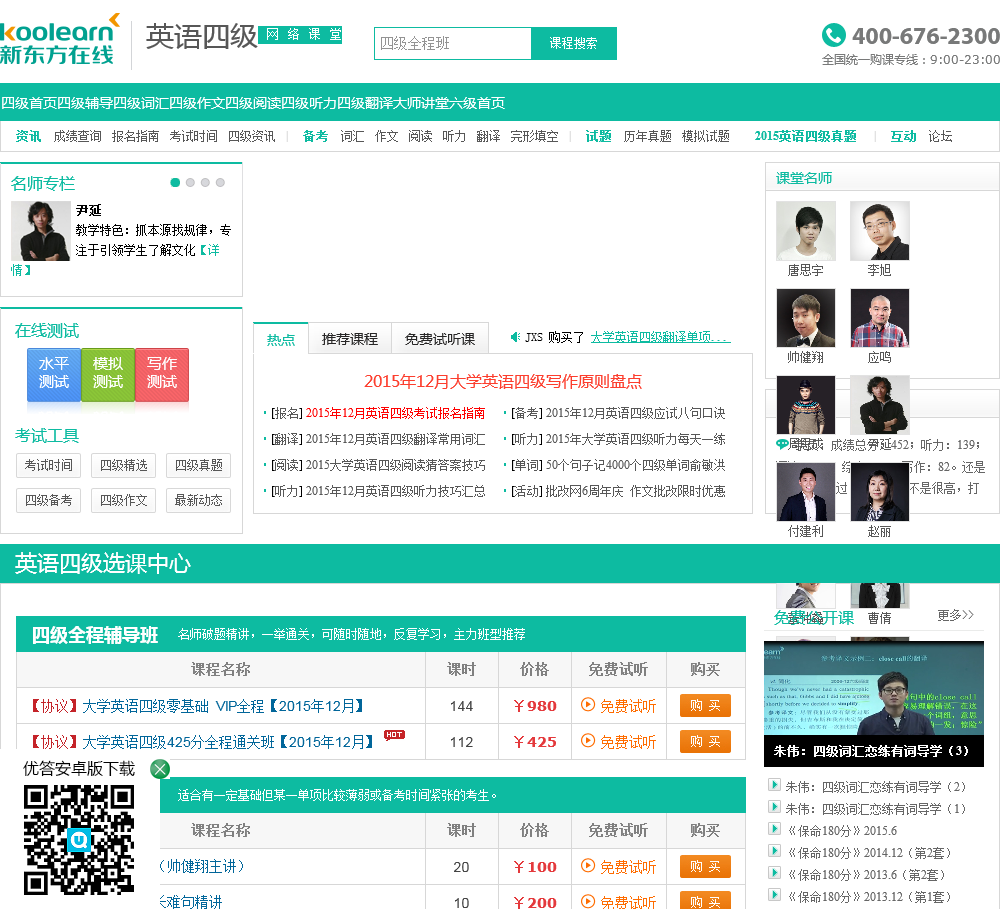The height and width of the screenshot is (909, 1000).
Task: Open 2015英语四级真题 navigation link
Action: click(x=805, y=136)
